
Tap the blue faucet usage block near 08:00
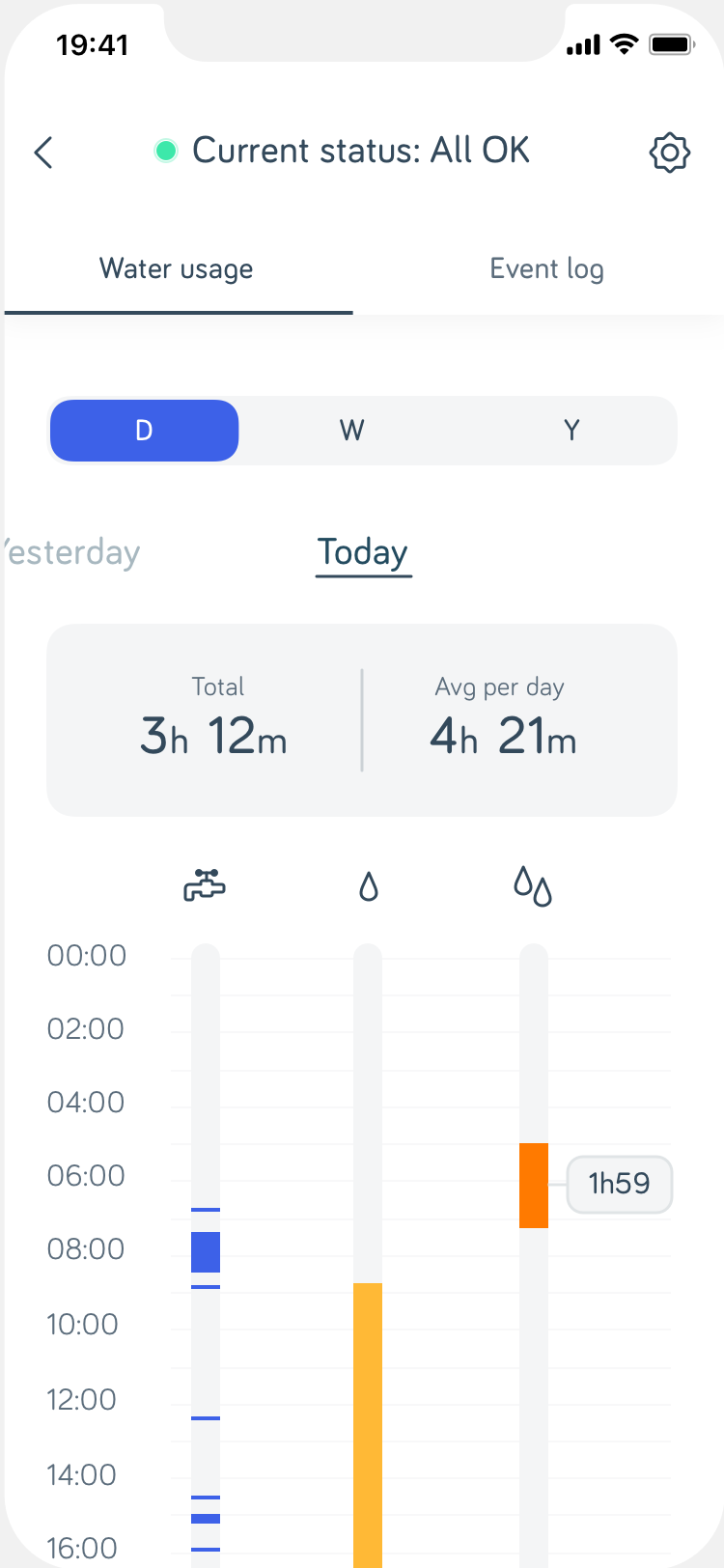point(206,1252)
